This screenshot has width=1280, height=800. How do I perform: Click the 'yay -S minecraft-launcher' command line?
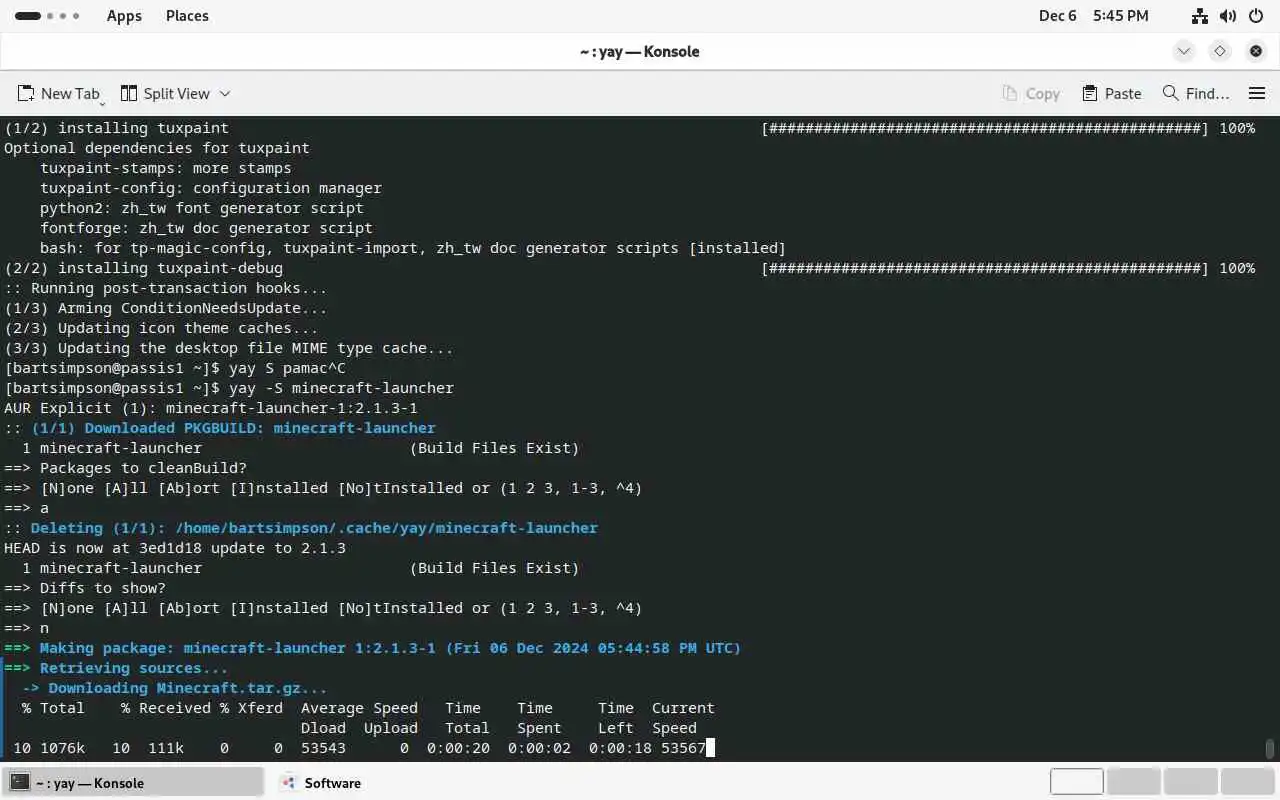tap(229, 388)
